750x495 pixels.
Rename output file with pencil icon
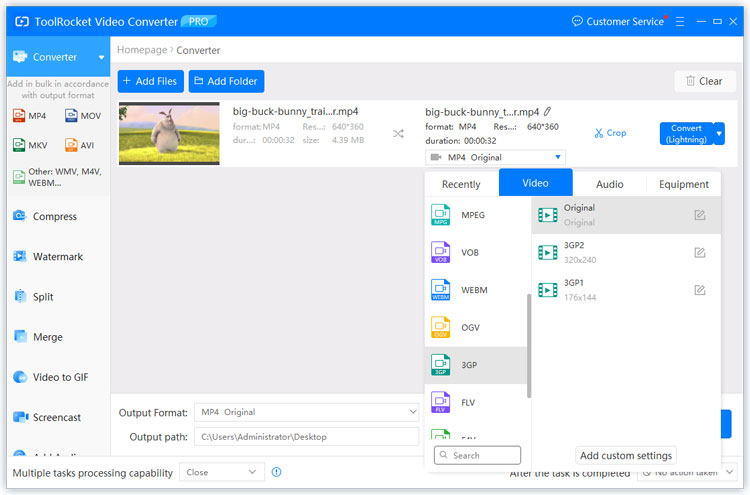pyautogui.click(x=547, y=111)
